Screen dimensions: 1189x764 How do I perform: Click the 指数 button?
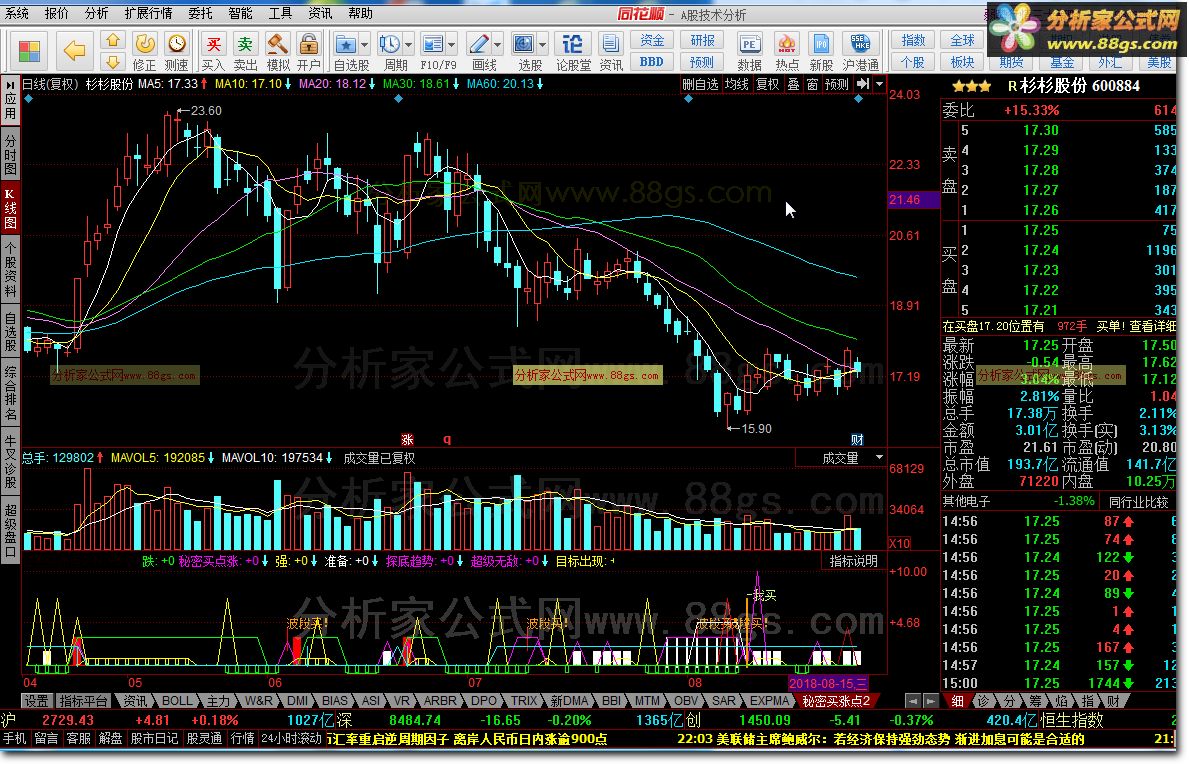click(913, 40)
